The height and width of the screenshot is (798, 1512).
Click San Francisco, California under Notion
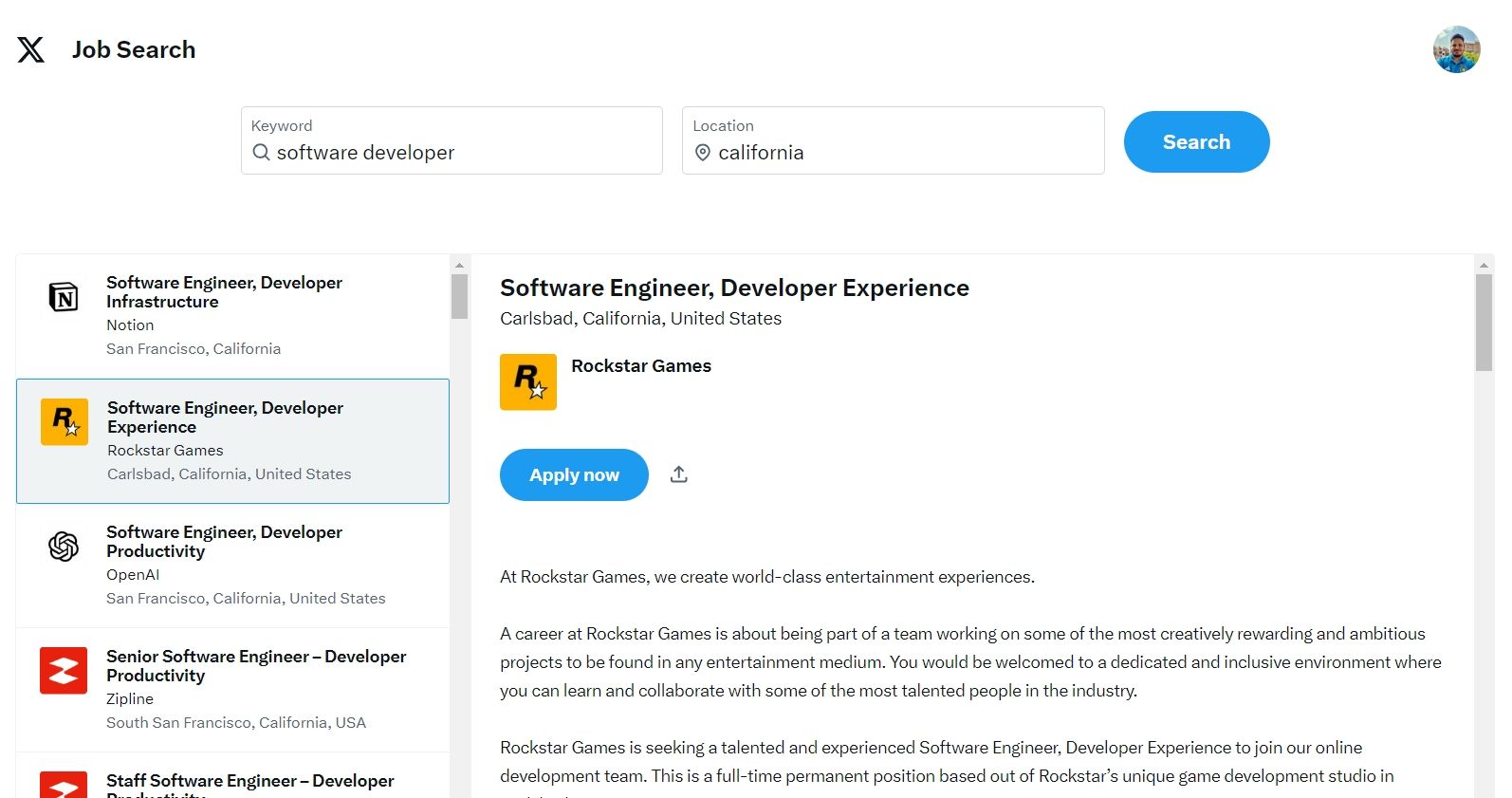(x=194, y=348)
